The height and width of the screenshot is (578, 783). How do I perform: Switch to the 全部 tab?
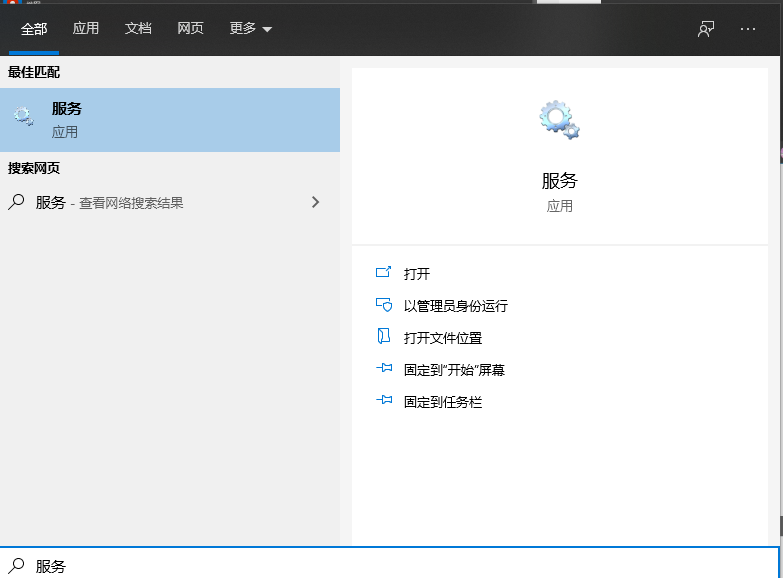[x=34, y=29]
